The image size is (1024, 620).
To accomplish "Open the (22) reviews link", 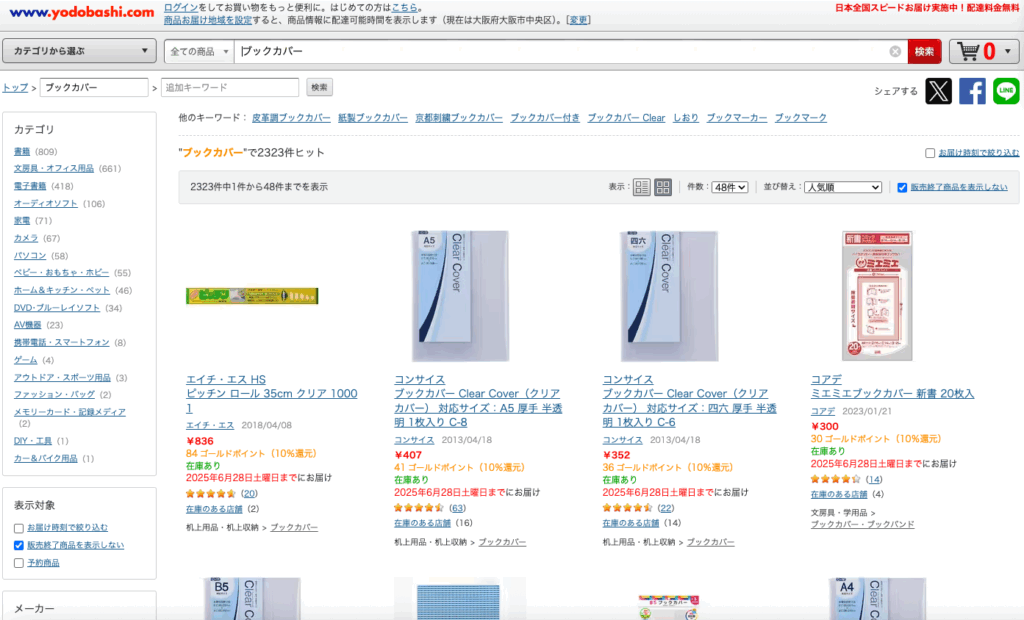I will 665,508.
